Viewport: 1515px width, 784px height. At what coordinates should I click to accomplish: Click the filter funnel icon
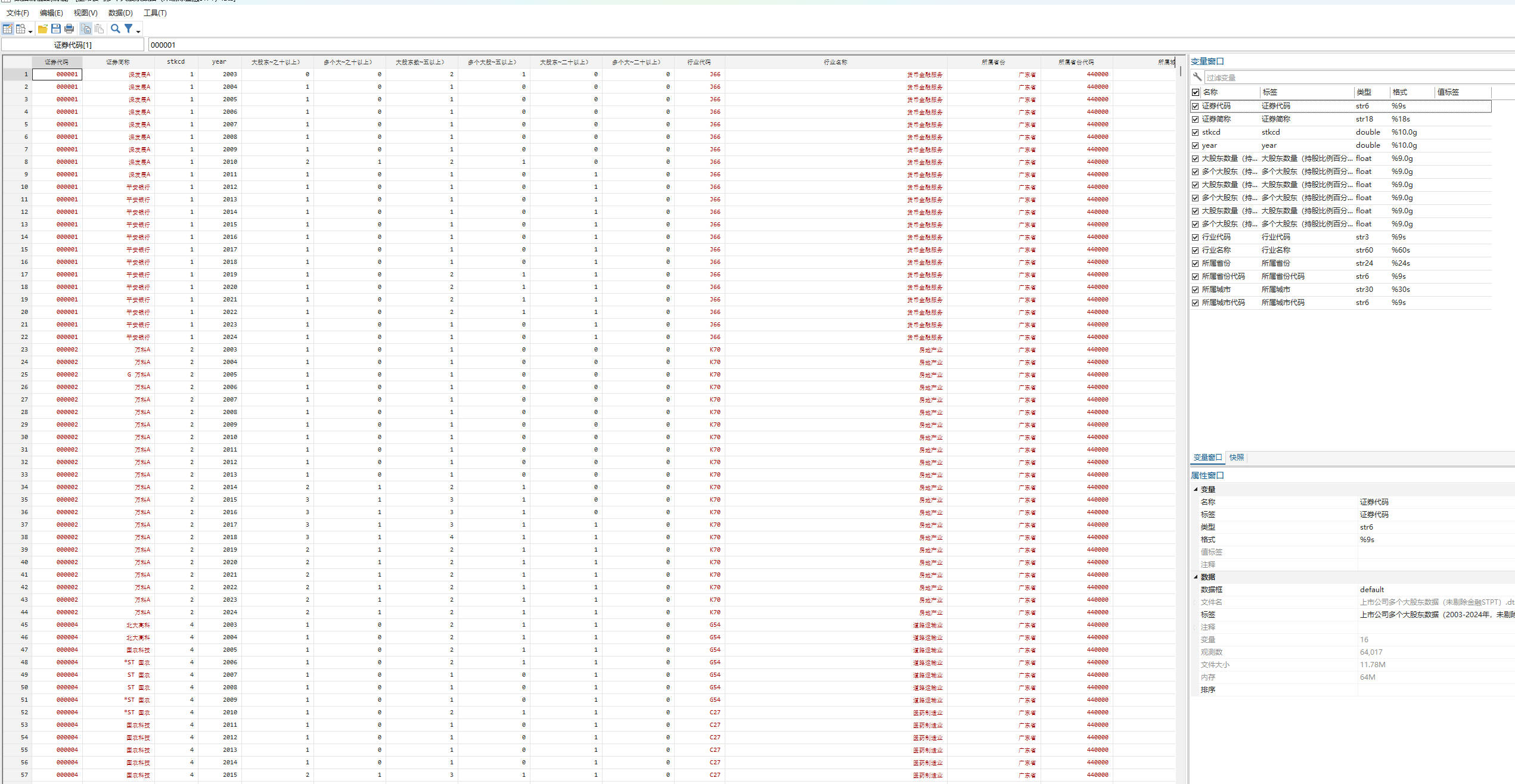pyautogui.click(x=128, y=29)
